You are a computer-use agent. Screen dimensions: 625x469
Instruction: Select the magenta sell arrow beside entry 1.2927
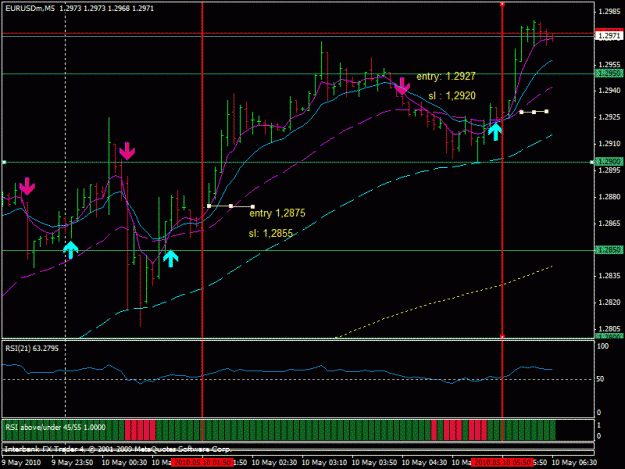click(402, 86)
